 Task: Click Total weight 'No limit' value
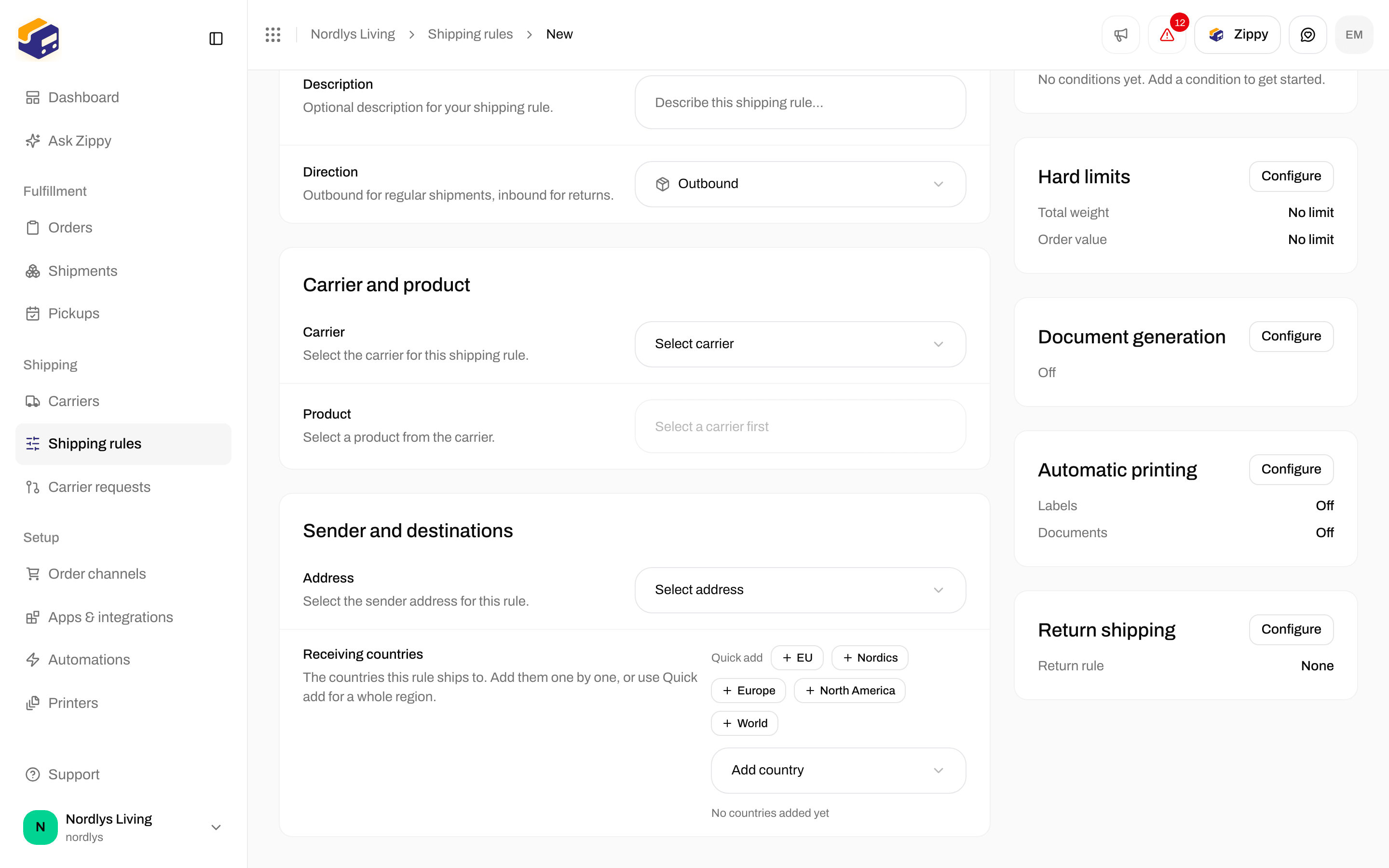tap(1310, 212)
